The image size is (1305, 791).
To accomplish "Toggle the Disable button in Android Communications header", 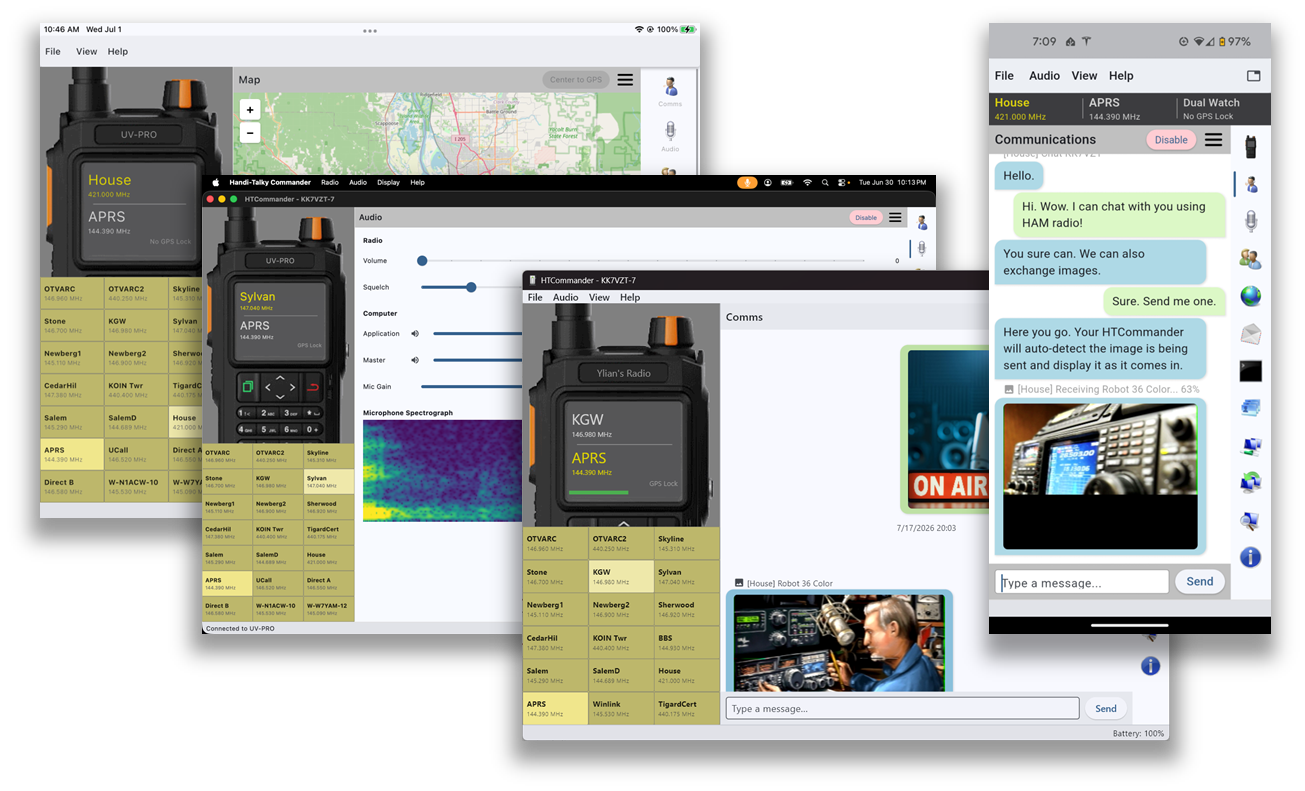I will pos(1171,140).
